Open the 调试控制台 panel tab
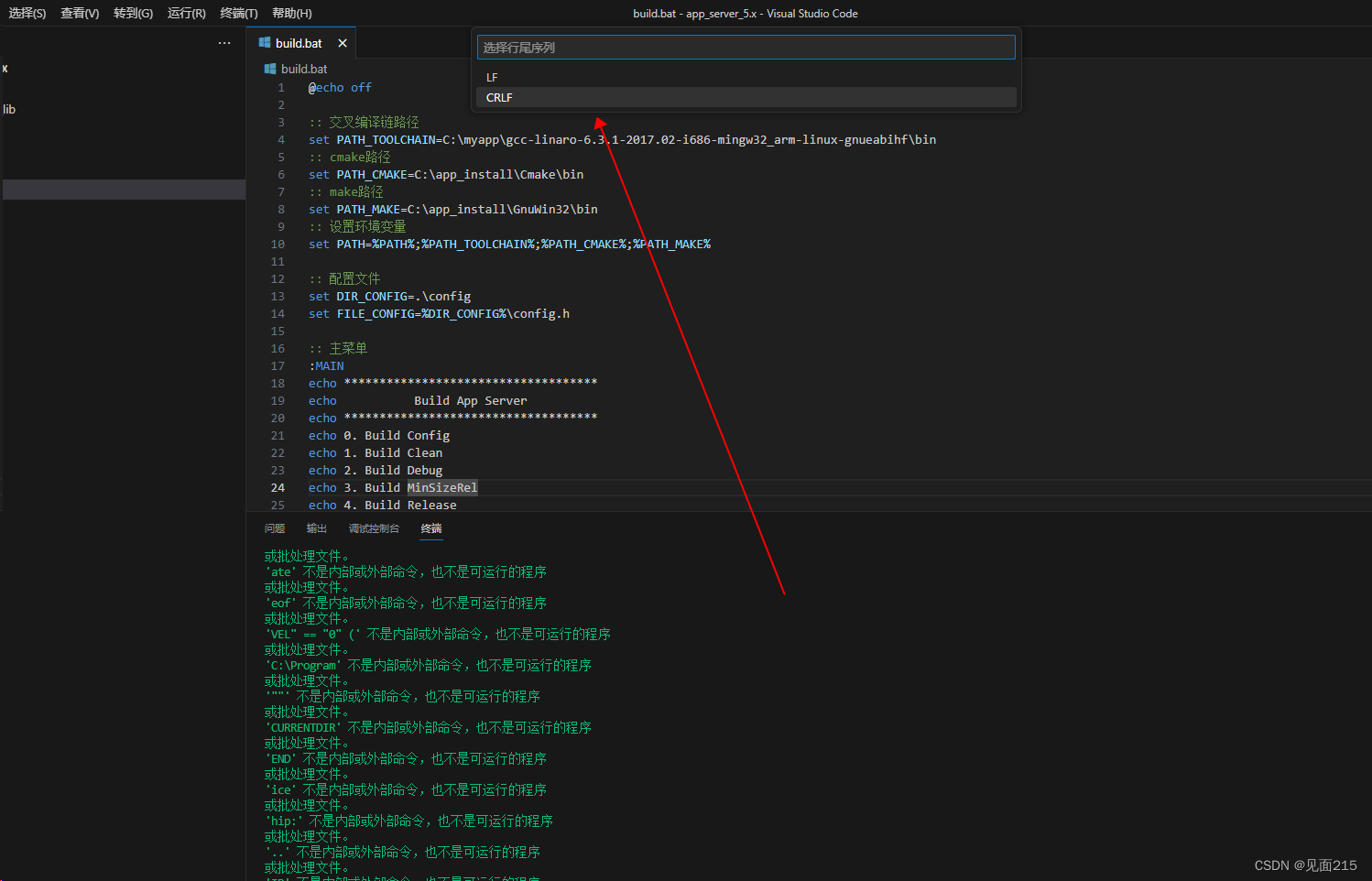Viewport: 1372px width, 881px height. click(374, 528)
